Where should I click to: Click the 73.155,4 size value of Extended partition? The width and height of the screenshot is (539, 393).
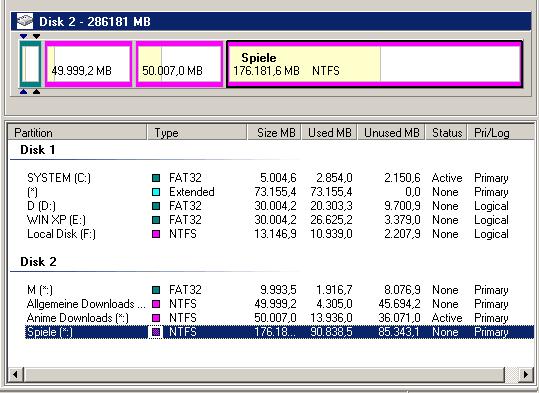coord(275,192)
